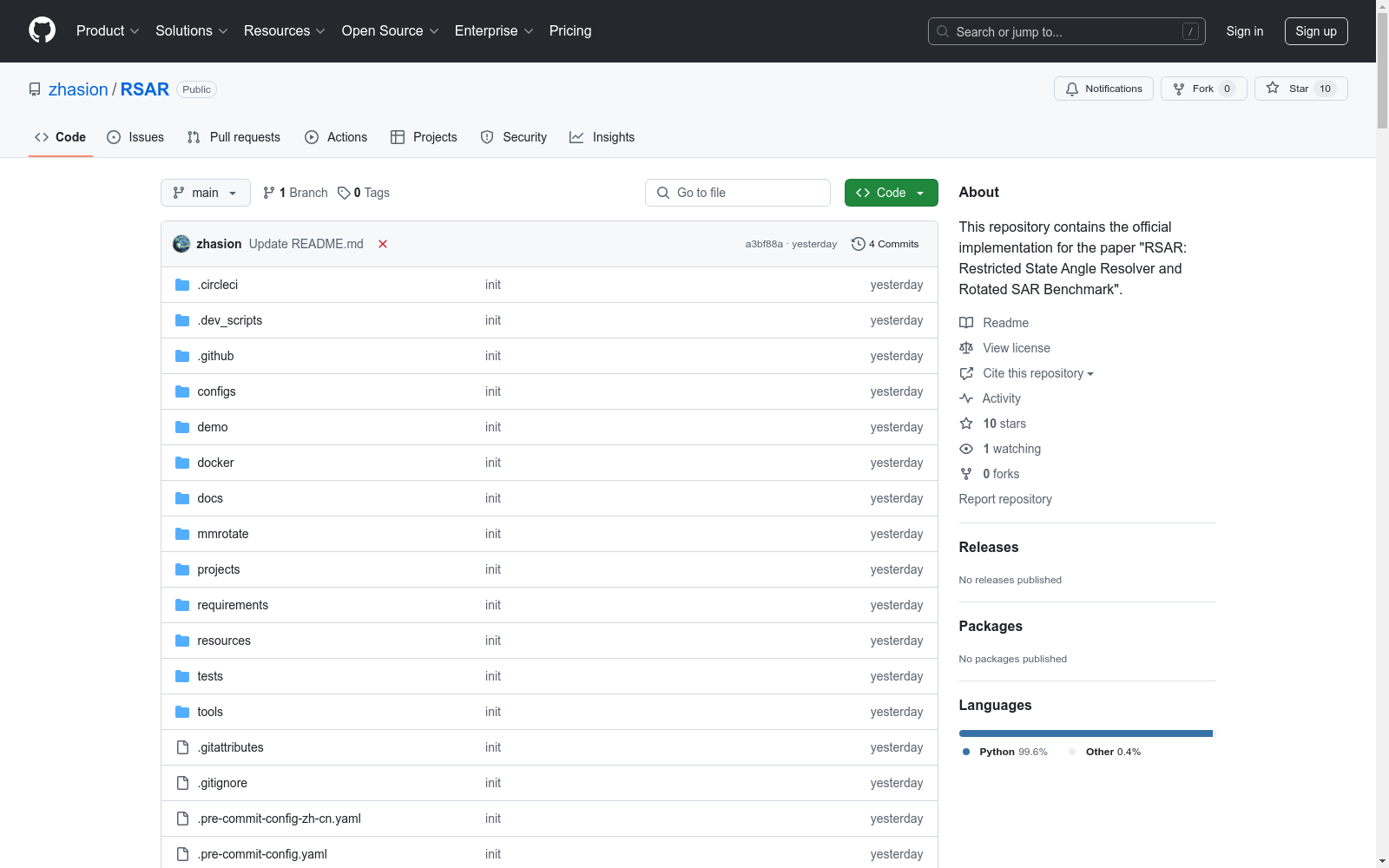Open the Packages heading link
The image size is (1389, 868).
click(991, 626)
